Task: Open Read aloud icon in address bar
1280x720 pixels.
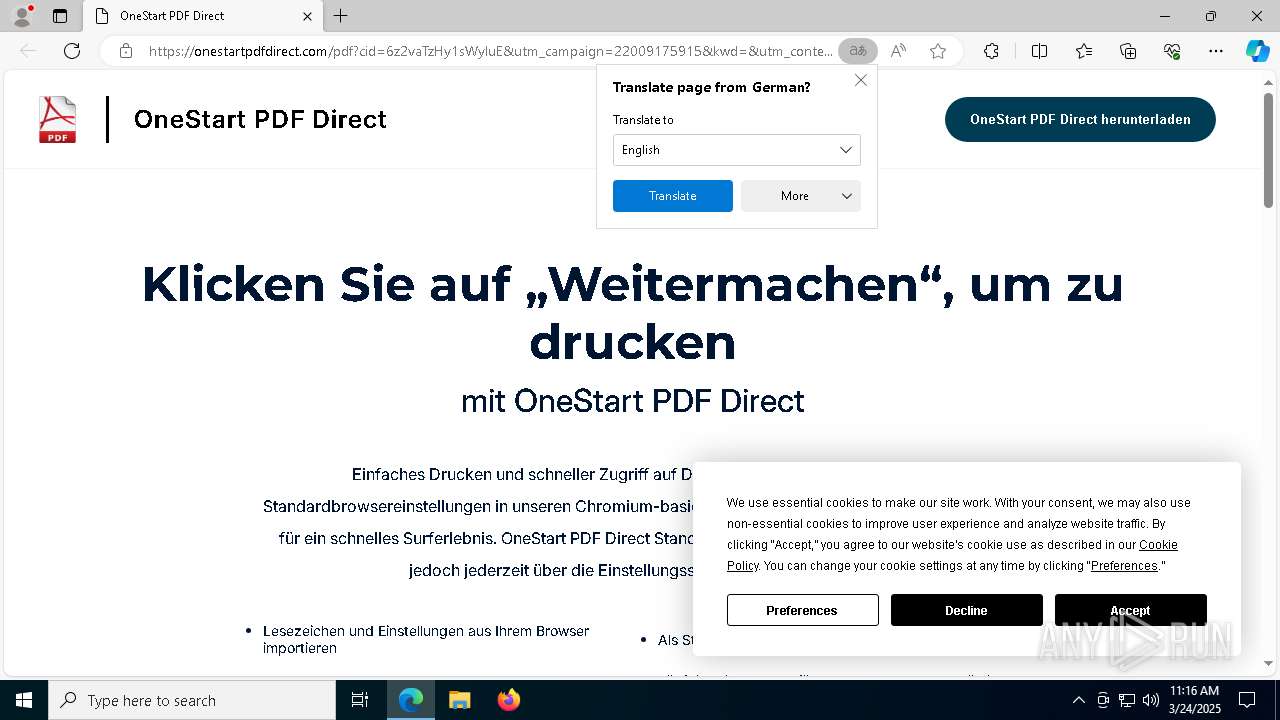Action: coord(898,51)
